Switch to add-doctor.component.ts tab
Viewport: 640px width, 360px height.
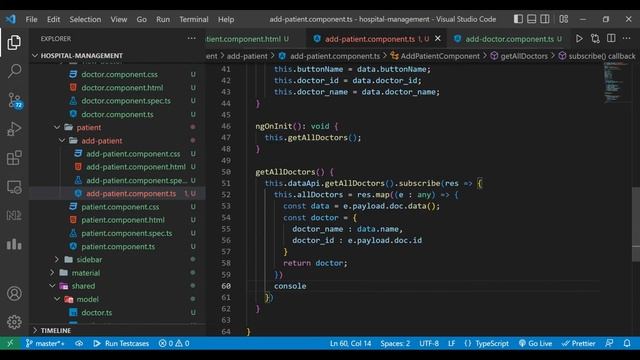point(509,39)
